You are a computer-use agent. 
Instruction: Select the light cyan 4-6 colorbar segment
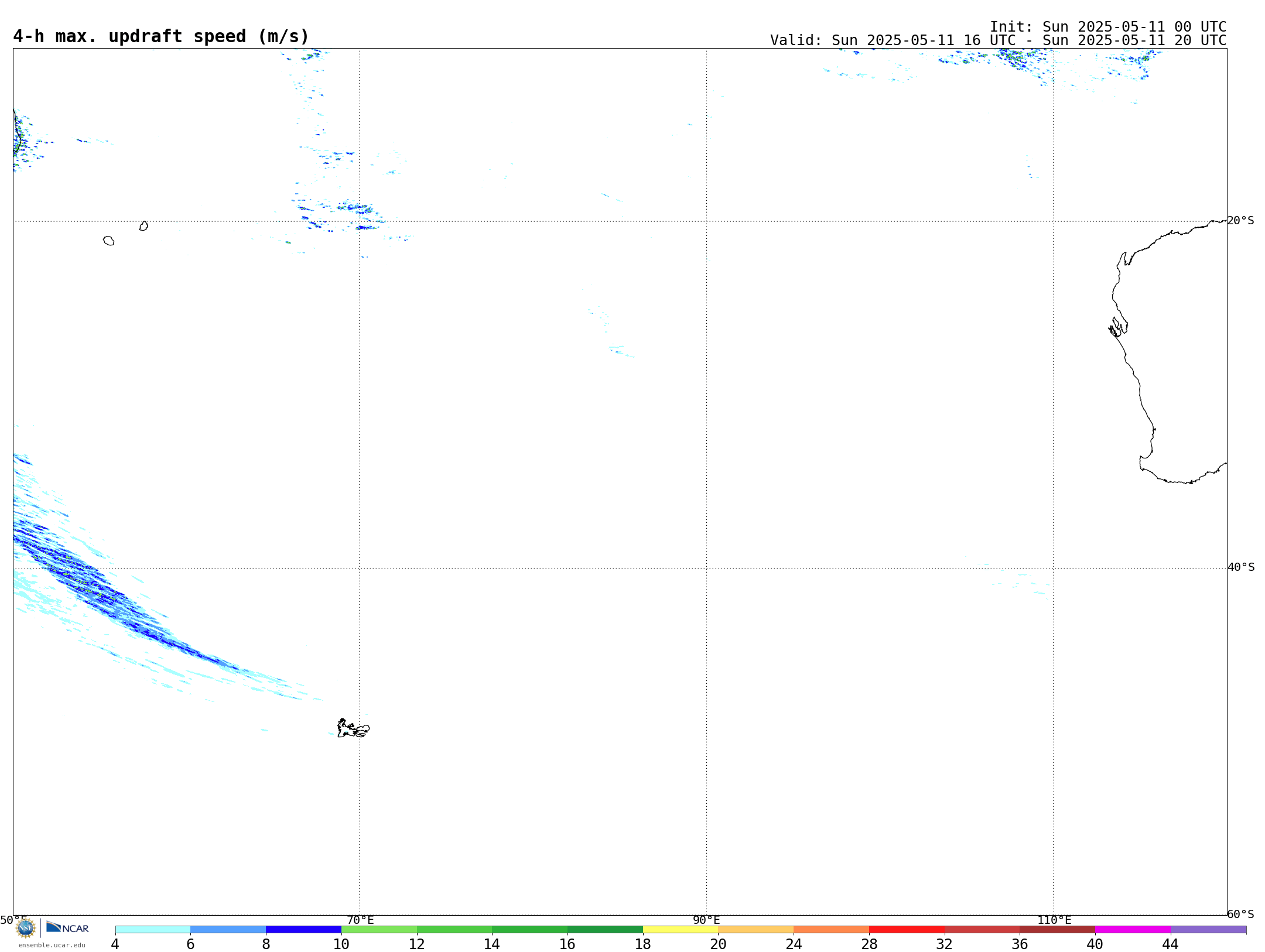[x=153, y=929]
